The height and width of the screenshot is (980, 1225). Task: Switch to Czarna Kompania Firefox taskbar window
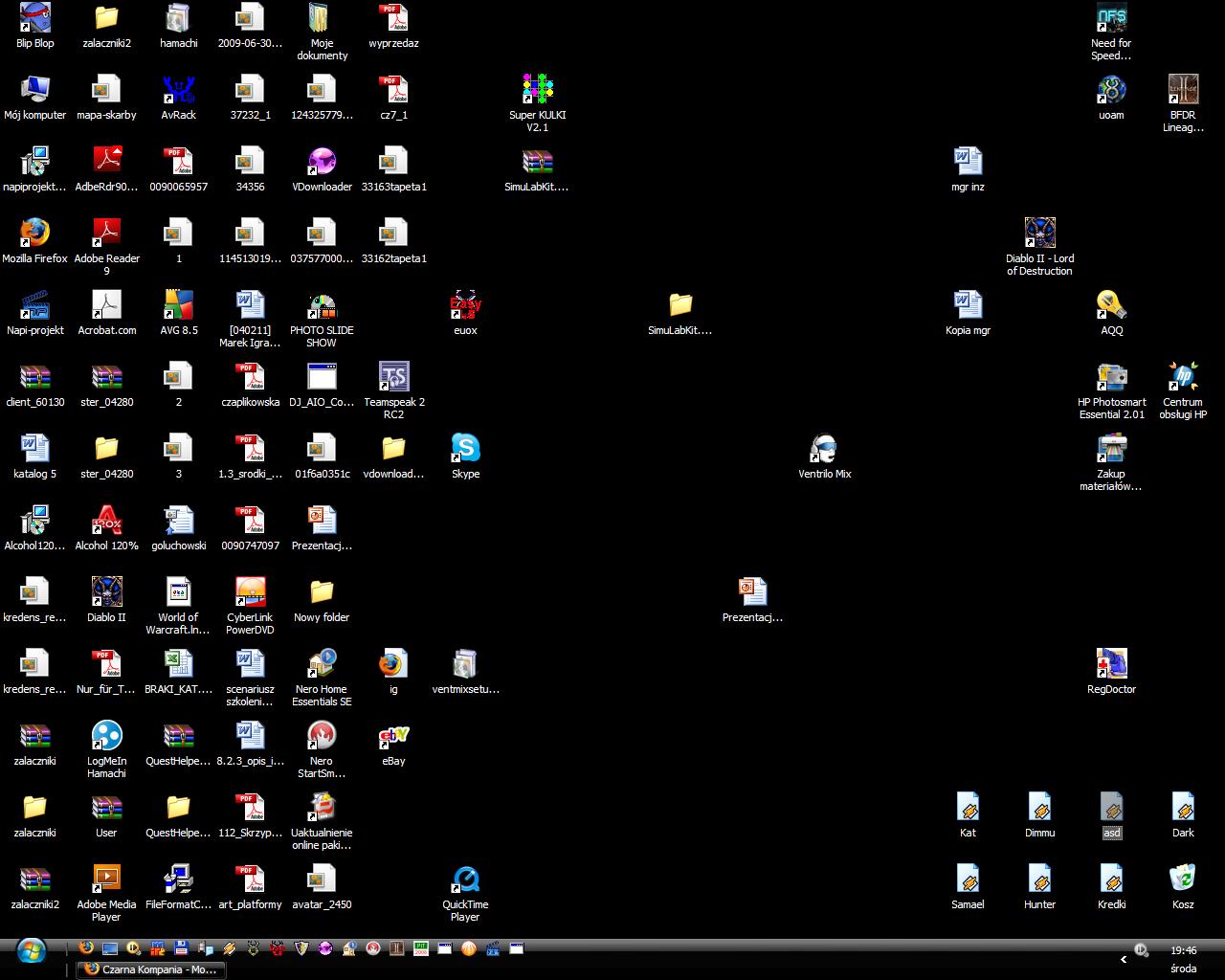[x=151, y=969]
